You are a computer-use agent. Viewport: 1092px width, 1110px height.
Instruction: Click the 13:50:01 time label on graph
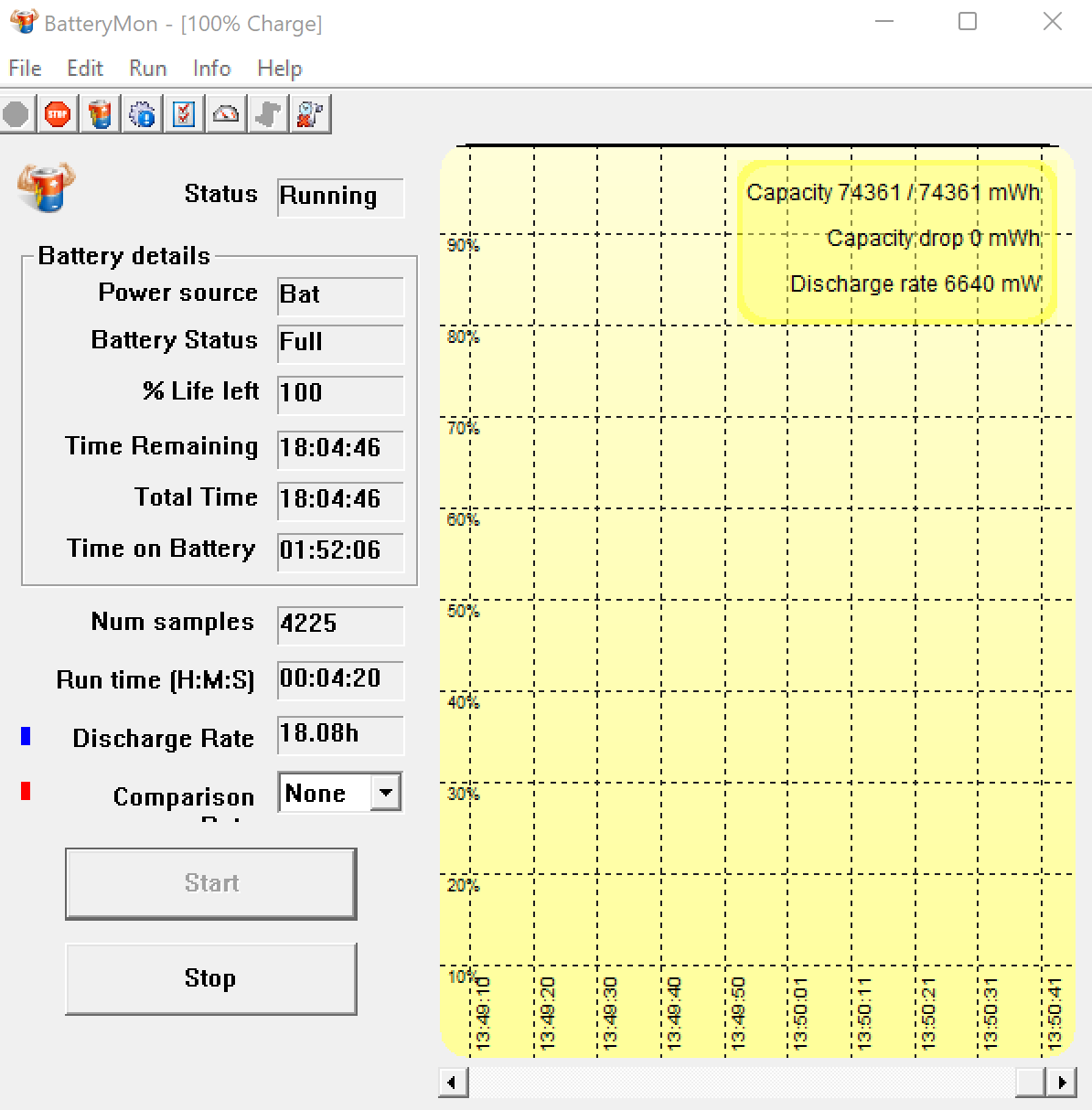click(801, 1013)
